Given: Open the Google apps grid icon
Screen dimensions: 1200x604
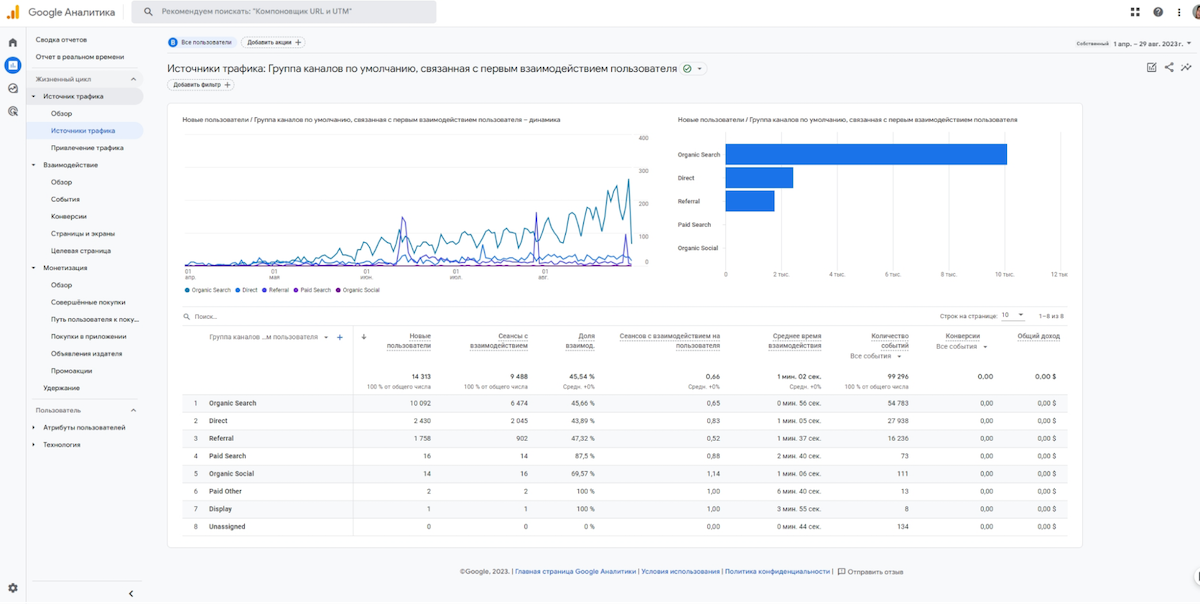Looking at the screenshot, I should pyautogui.click(x=1135, y=12).
